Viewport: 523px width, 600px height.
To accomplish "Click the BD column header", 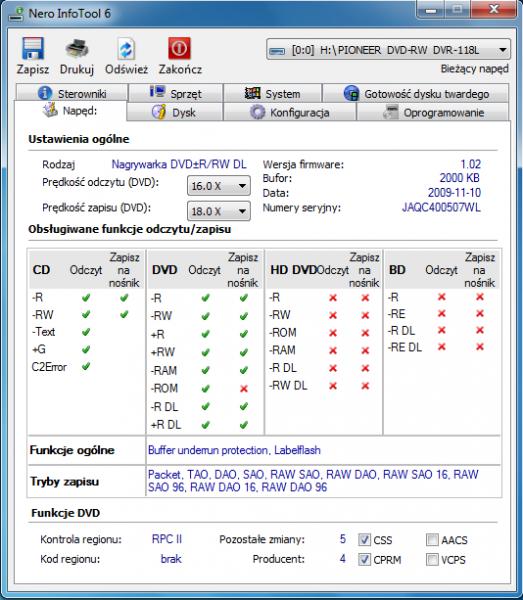I will coord(397,270).
